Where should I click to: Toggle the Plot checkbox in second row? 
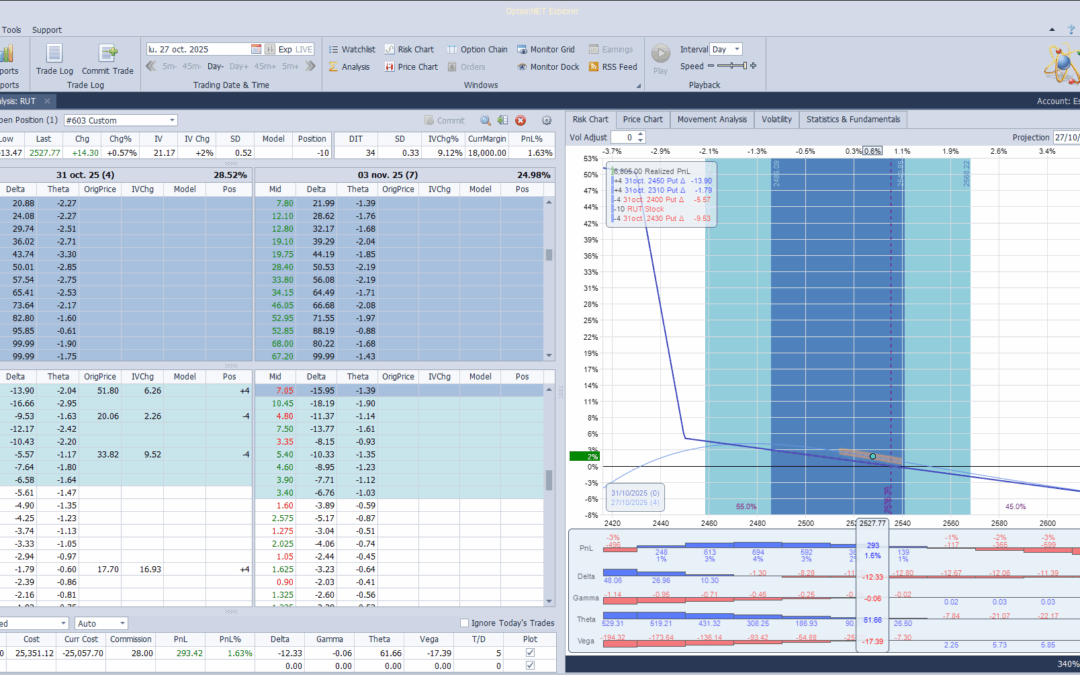530,665
